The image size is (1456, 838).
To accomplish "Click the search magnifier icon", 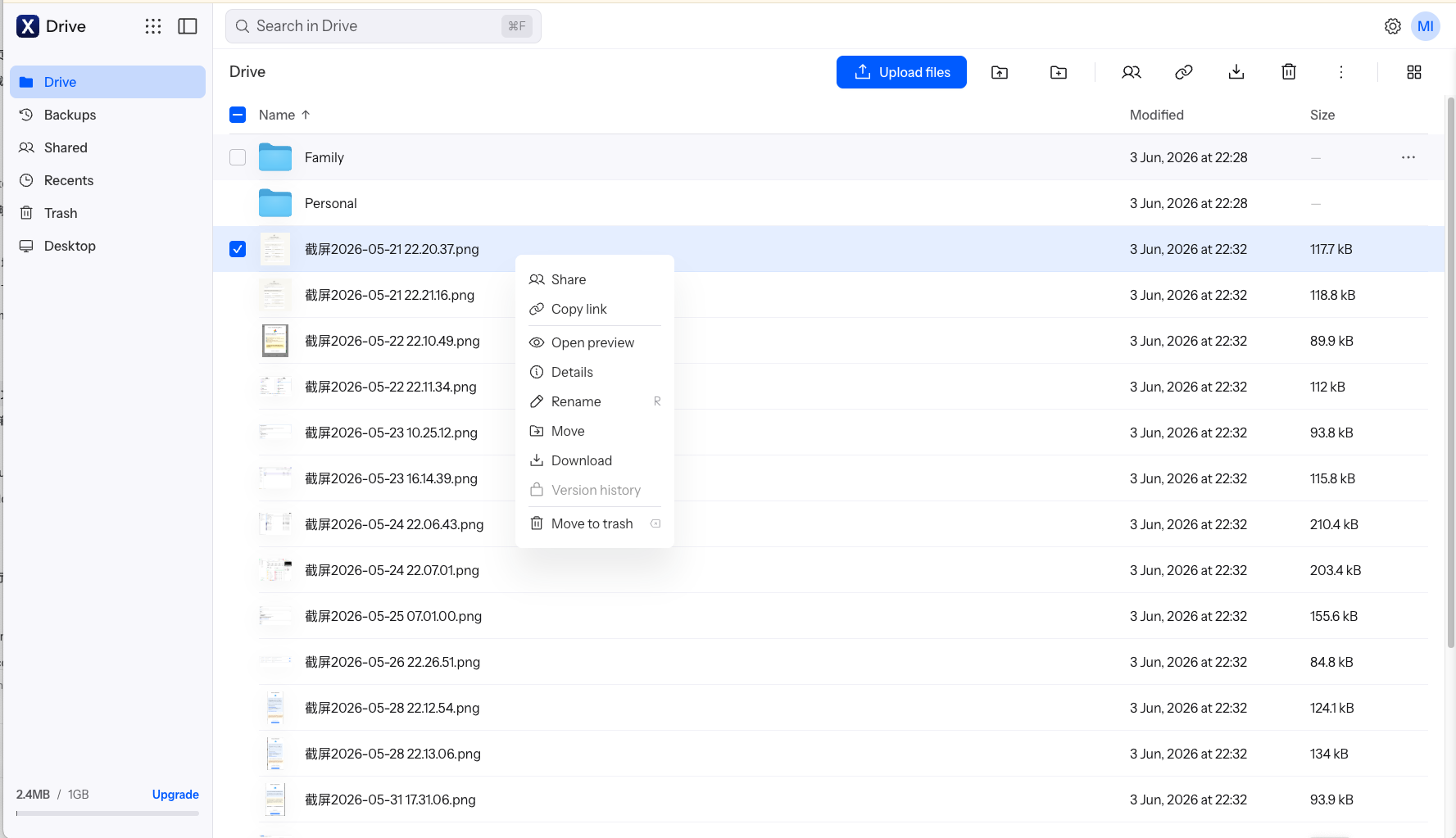I will (x=243, y=26).
